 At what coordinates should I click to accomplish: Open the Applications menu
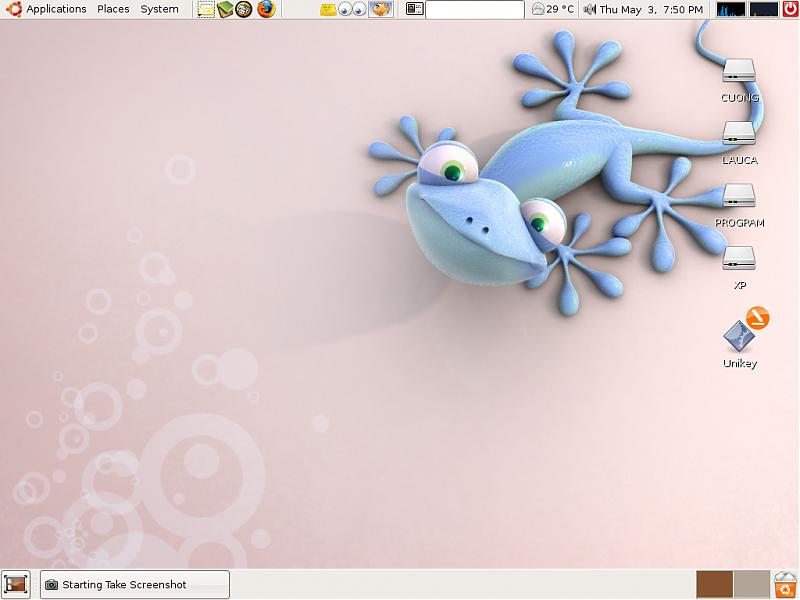click(47, 9)
